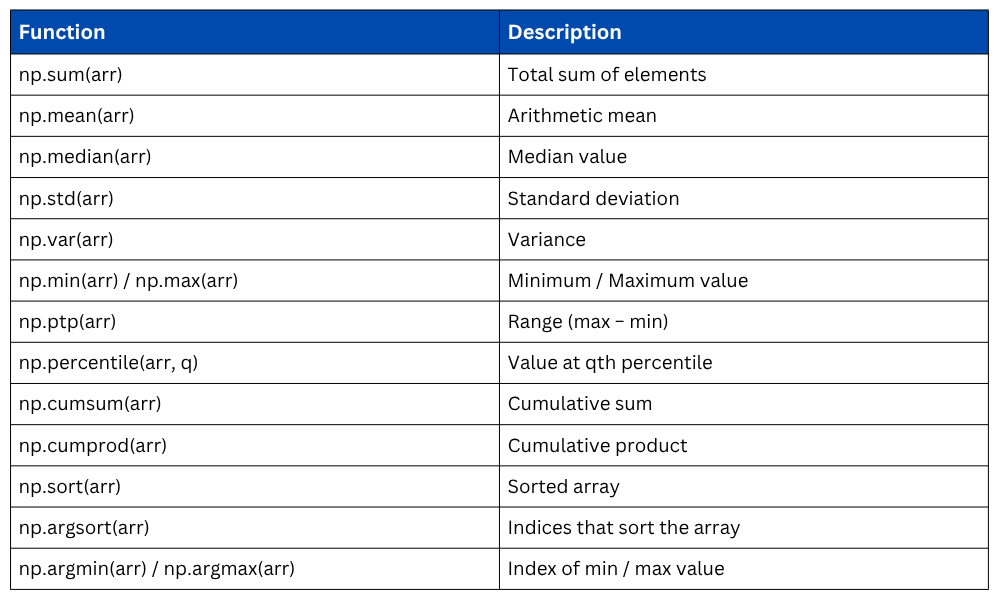Click the np.cumsum(arr) function cell

pos(90,404)
